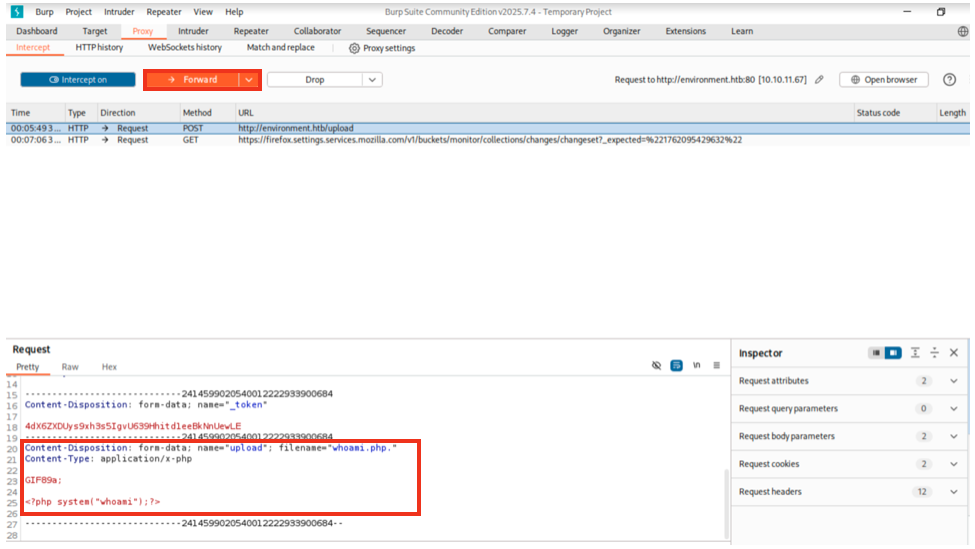This screenshot has width=975, height=549.
Task: Open Request panel hamburger menu
Action: point(716,366)
